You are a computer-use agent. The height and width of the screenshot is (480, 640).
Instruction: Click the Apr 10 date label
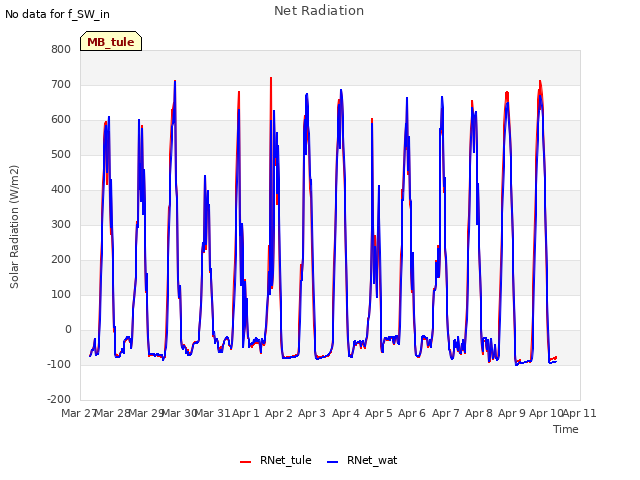pos(546,413)
